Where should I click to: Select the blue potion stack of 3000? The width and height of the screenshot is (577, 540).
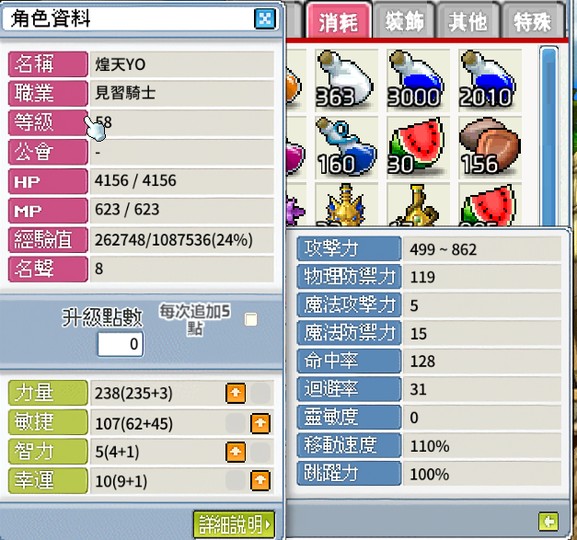coord(418,80)
